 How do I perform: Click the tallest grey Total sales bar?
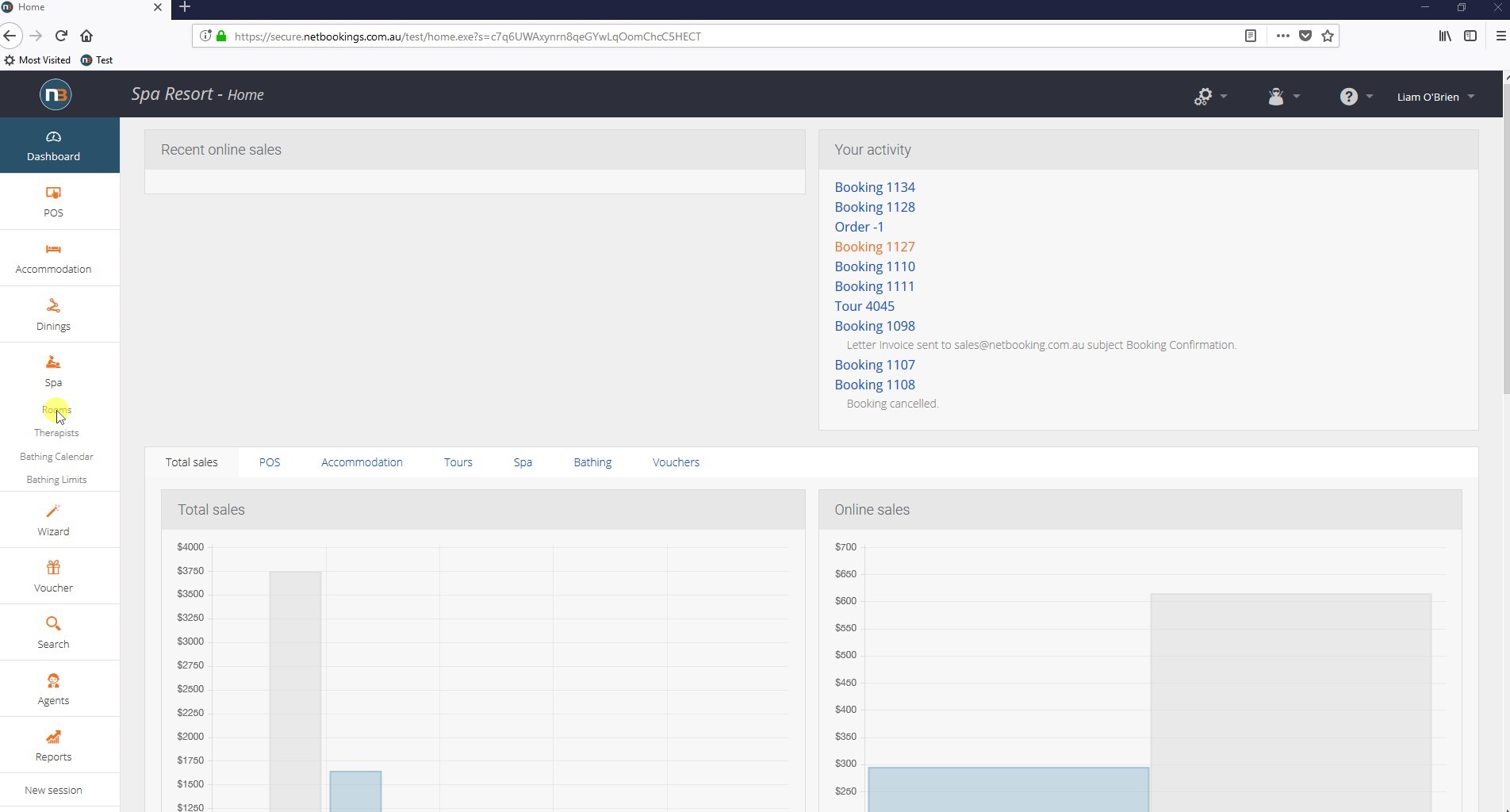(295, 691)
